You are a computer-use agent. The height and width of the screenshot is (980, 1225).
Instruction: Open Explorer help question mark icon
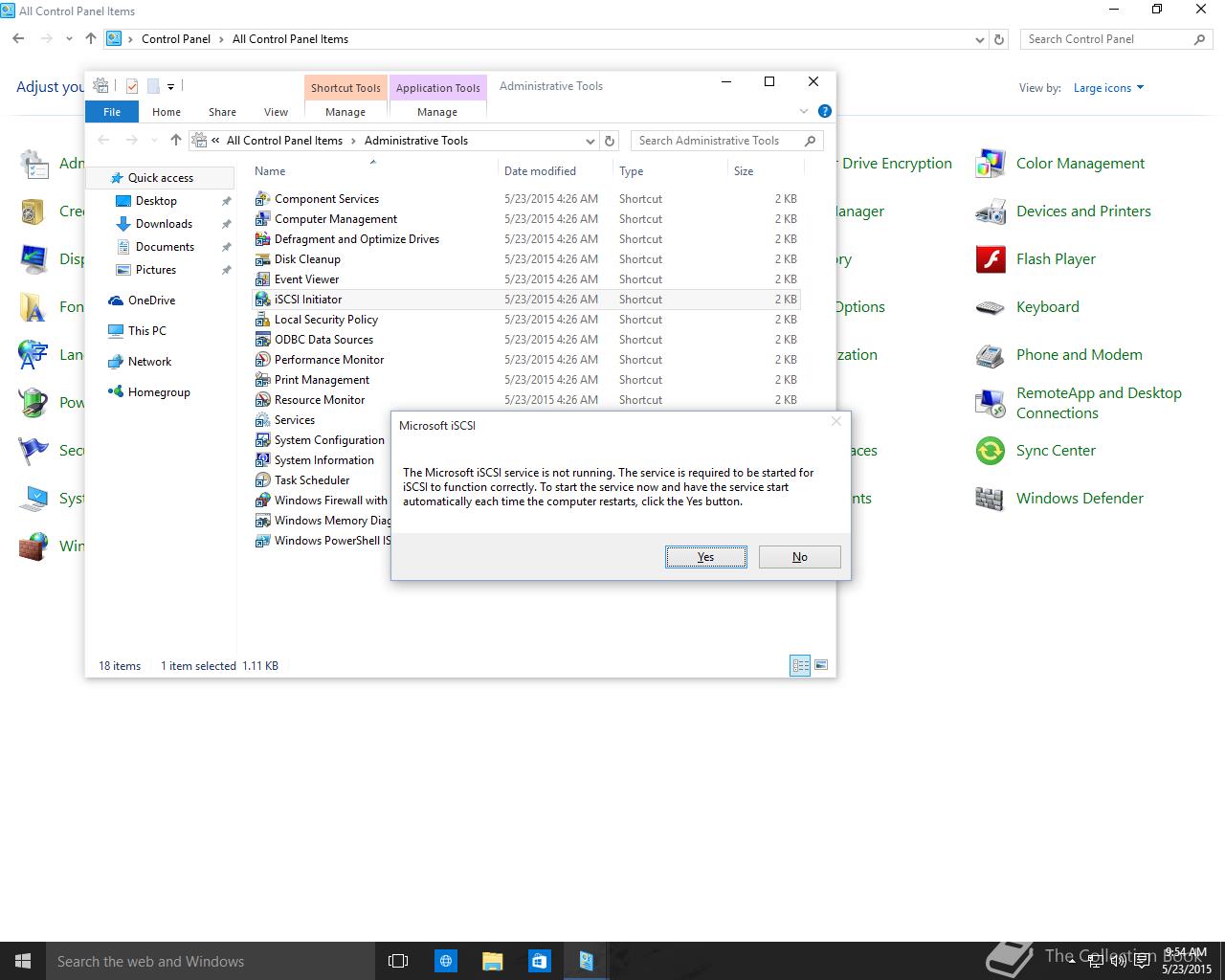[825, 111]
